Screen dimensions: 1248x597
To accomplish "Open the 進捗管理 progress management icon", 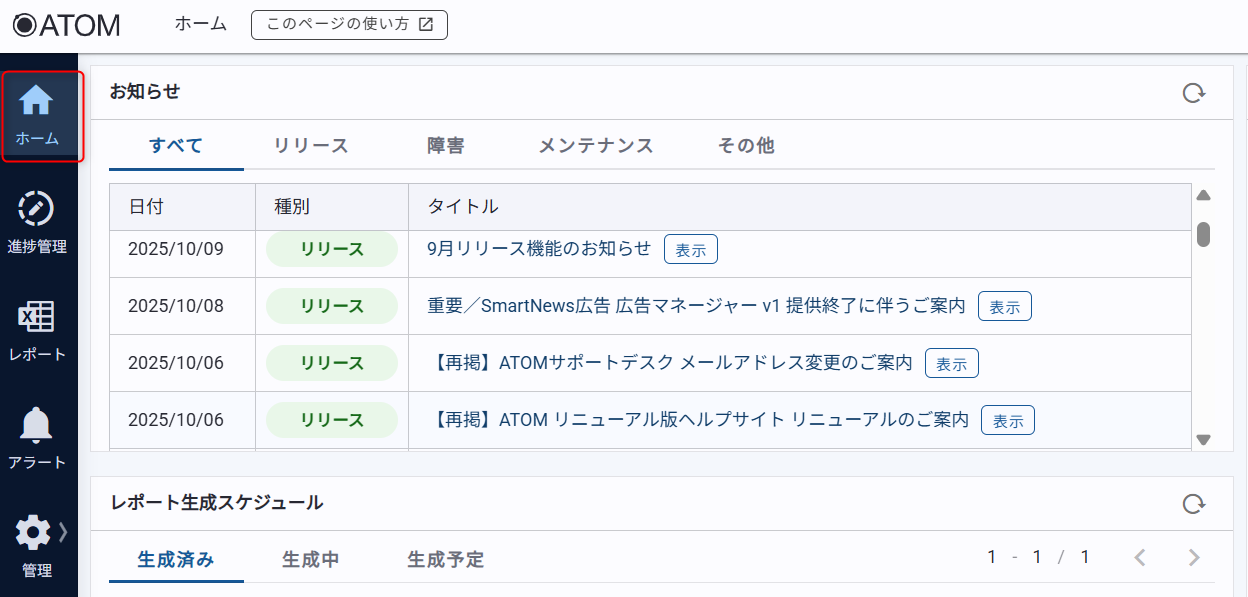I will tap(37, 209).
